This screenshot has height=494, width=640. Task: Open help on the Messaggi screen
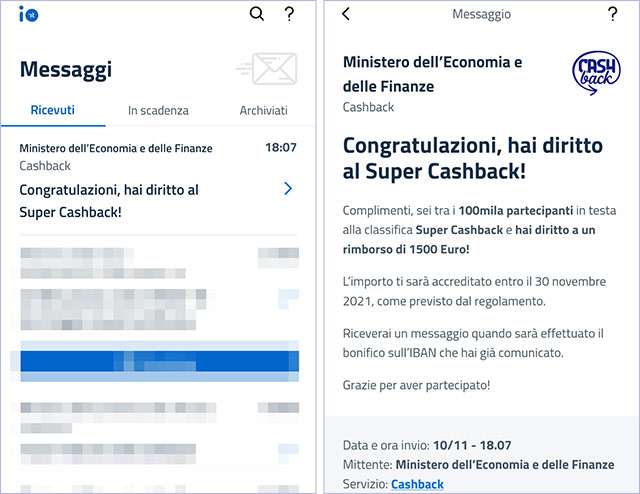[x=289, y=14]
